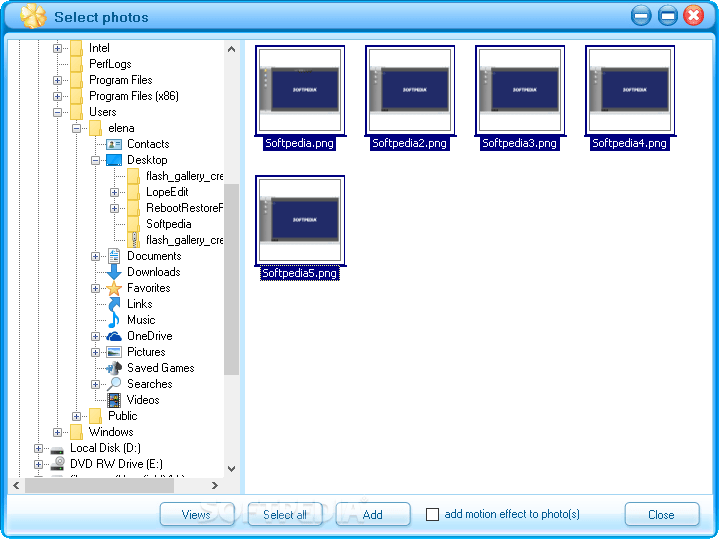Click the tree scroll up arrow
The height and width of the screenshot is (539, 719).
coord(232,49)
